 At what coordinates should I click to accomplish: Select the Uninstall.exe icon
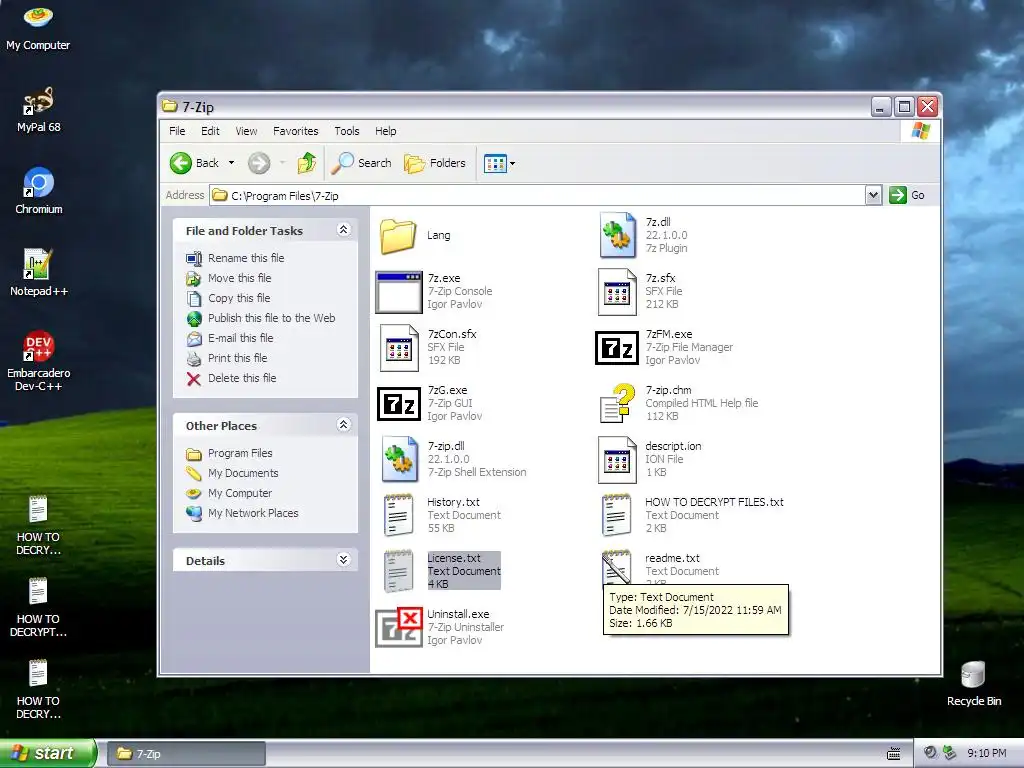[398, 628]
